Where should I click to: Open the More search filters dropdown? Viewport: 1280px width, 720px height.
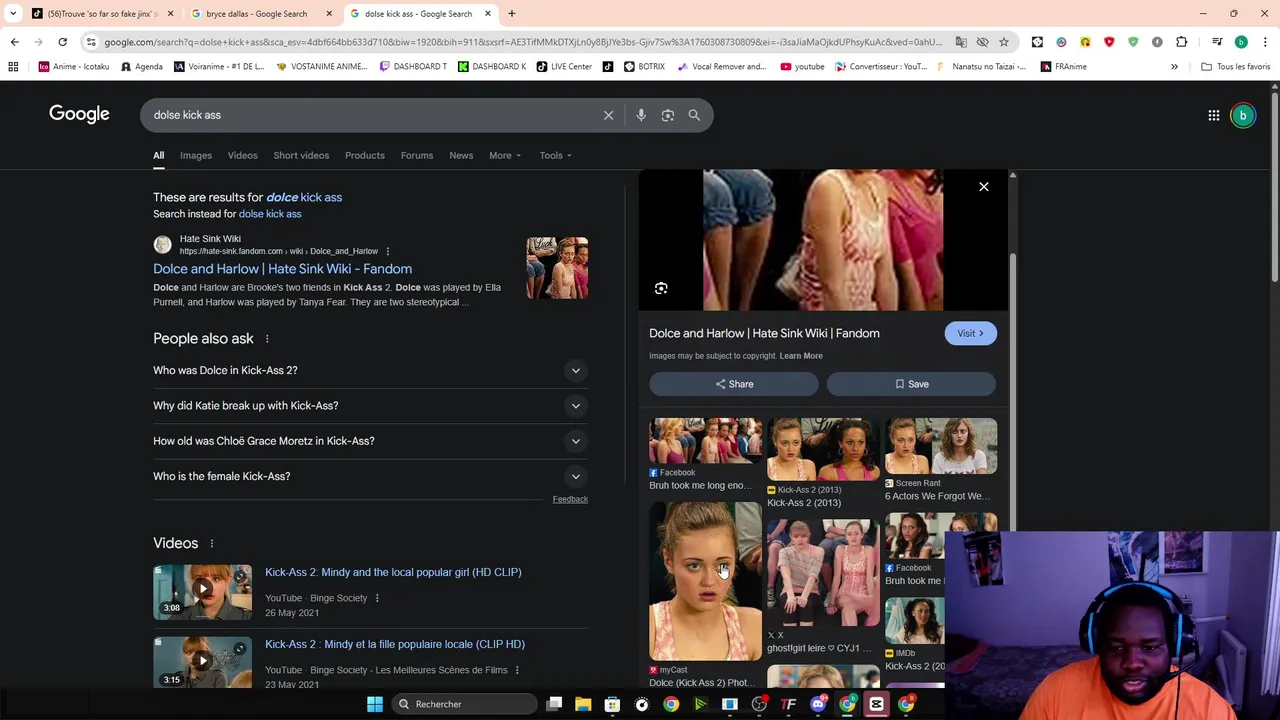pyautogui.click(x=505, y=155)
